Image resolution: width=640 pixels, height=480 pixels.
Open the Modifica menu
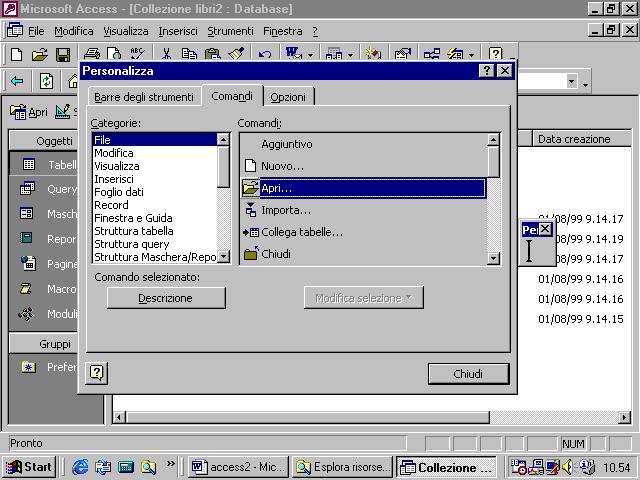pos(73,31)
